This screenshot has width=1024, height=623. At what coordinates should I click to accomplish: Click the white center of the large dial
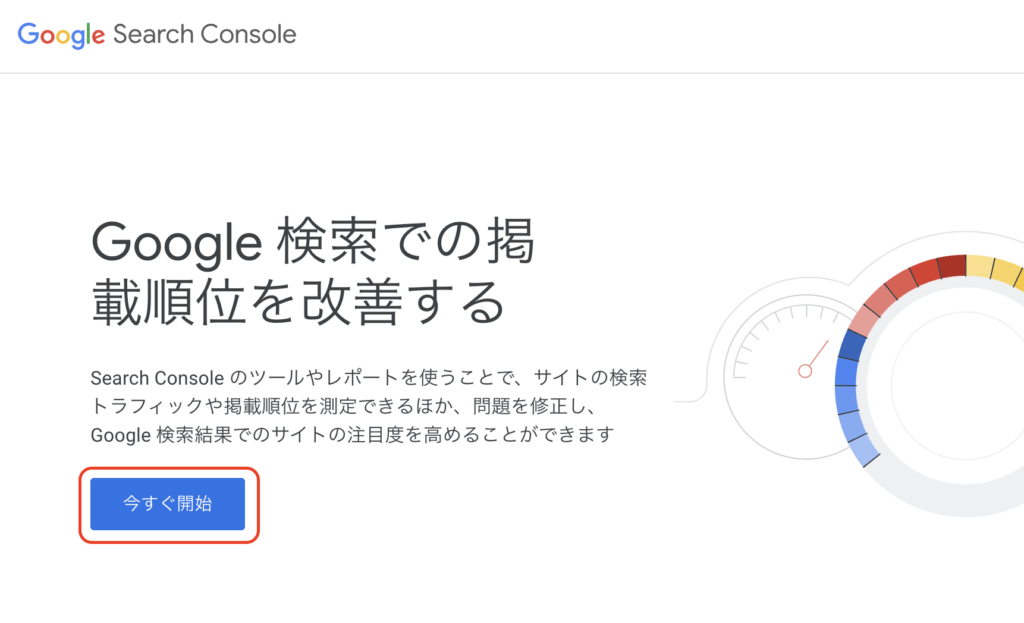click(x=960, y=385)
